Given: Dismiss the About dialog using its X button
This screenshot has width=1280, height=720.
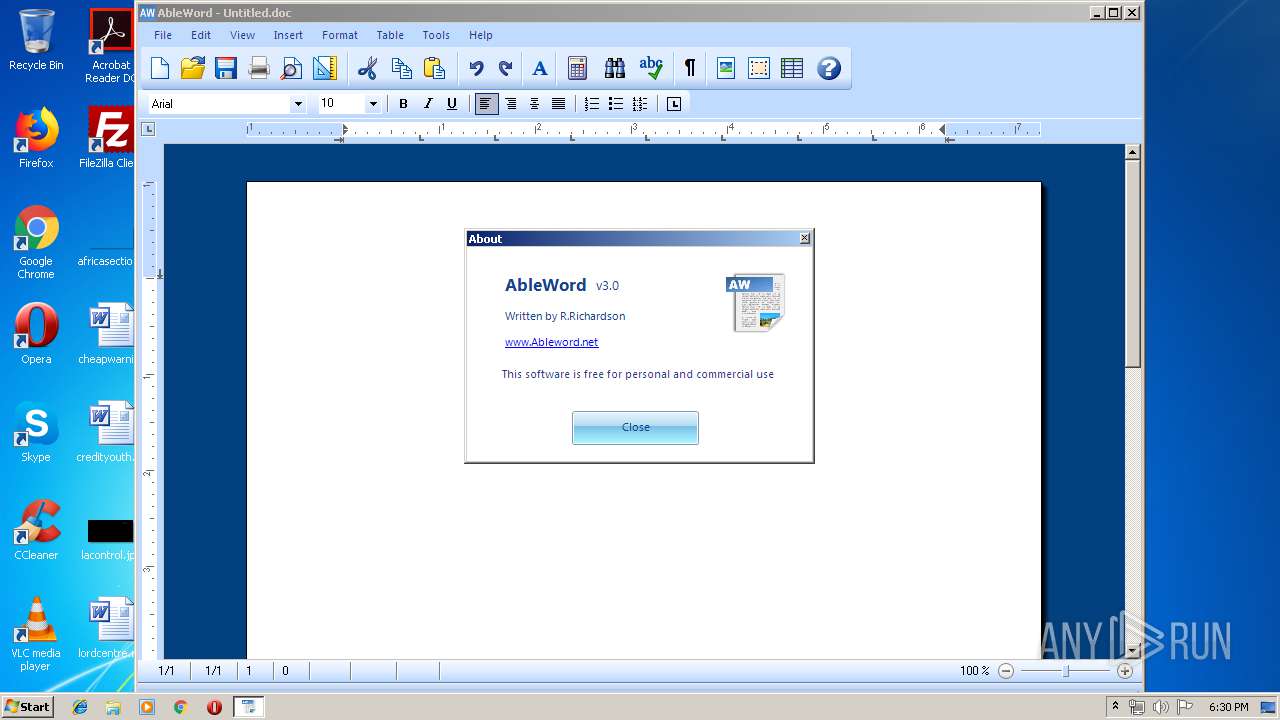Looking at the screenshot, I should [x=805, y=238].
